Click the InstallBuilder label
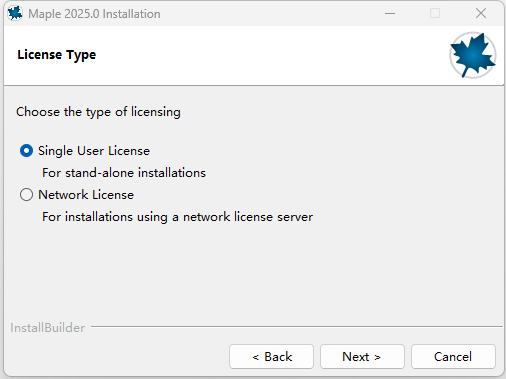The image size is (506, 379). tap(48, 328)
